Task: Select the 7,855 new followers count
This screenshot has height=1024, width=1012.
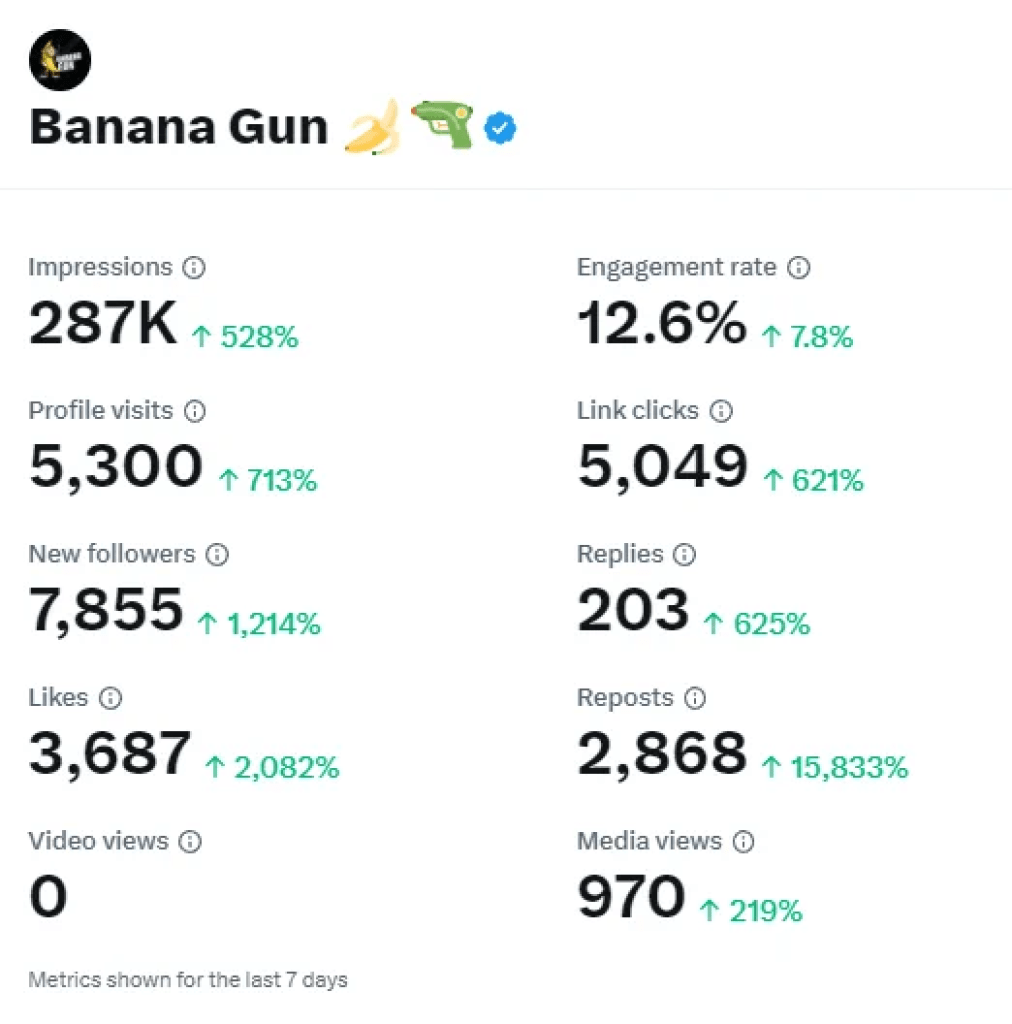Action: [x=105, y=610]
